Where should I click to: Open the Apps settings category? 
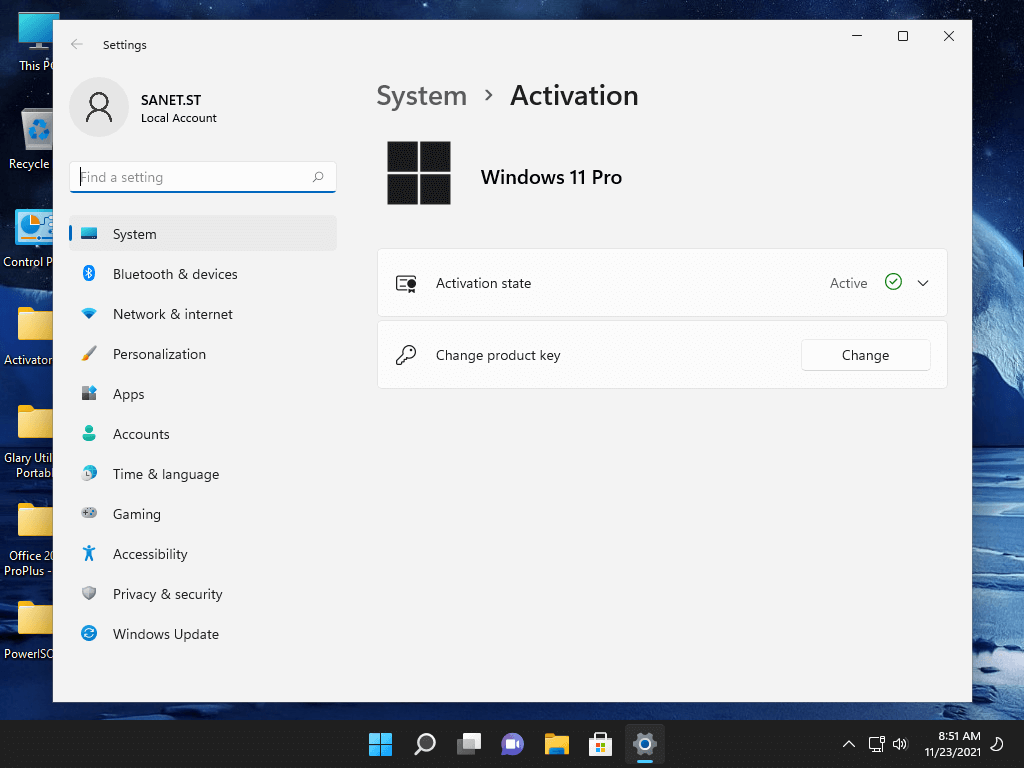129,394
